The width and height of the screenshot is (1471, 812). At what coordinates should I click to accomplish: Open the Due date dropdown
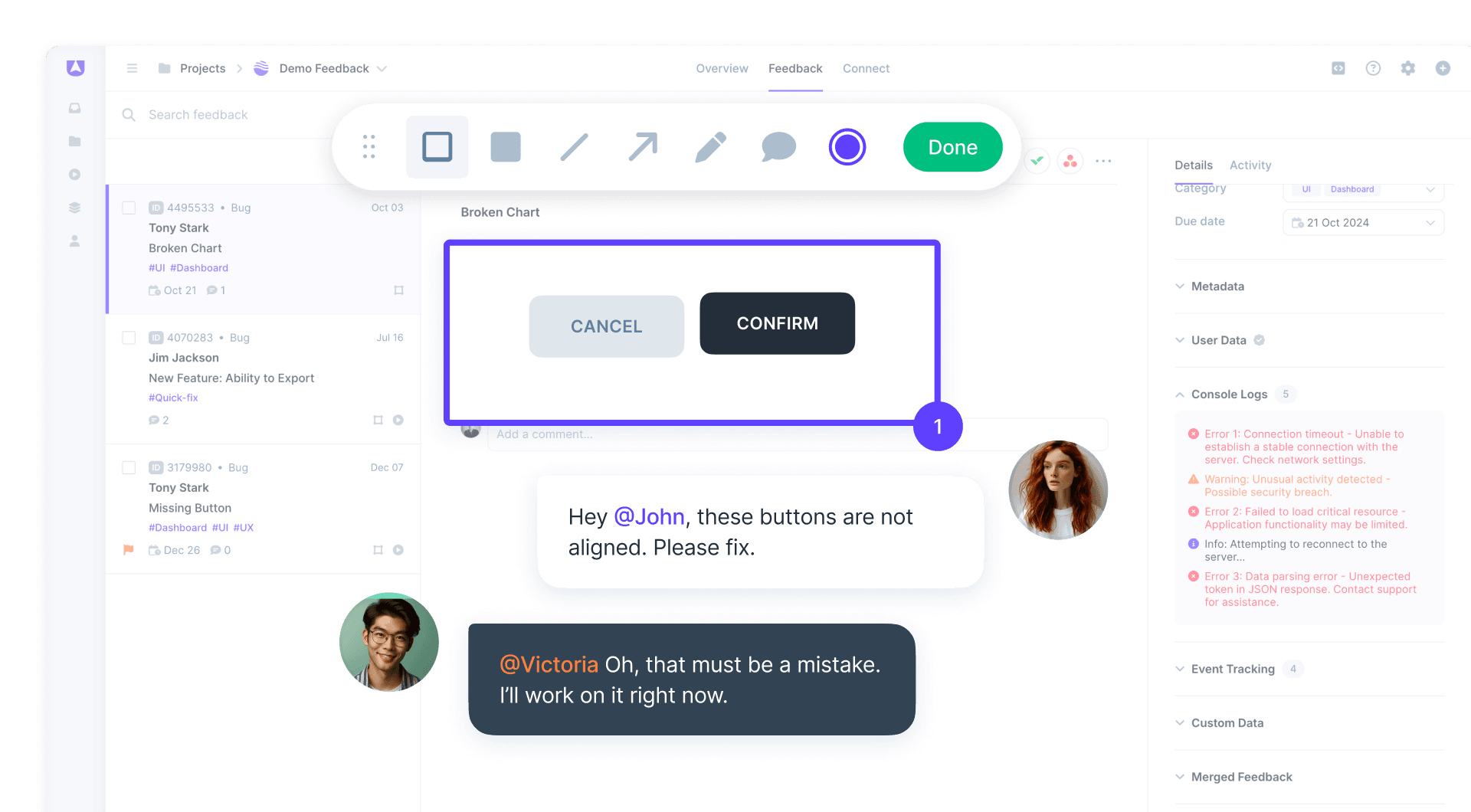(x=1363, y=222)
